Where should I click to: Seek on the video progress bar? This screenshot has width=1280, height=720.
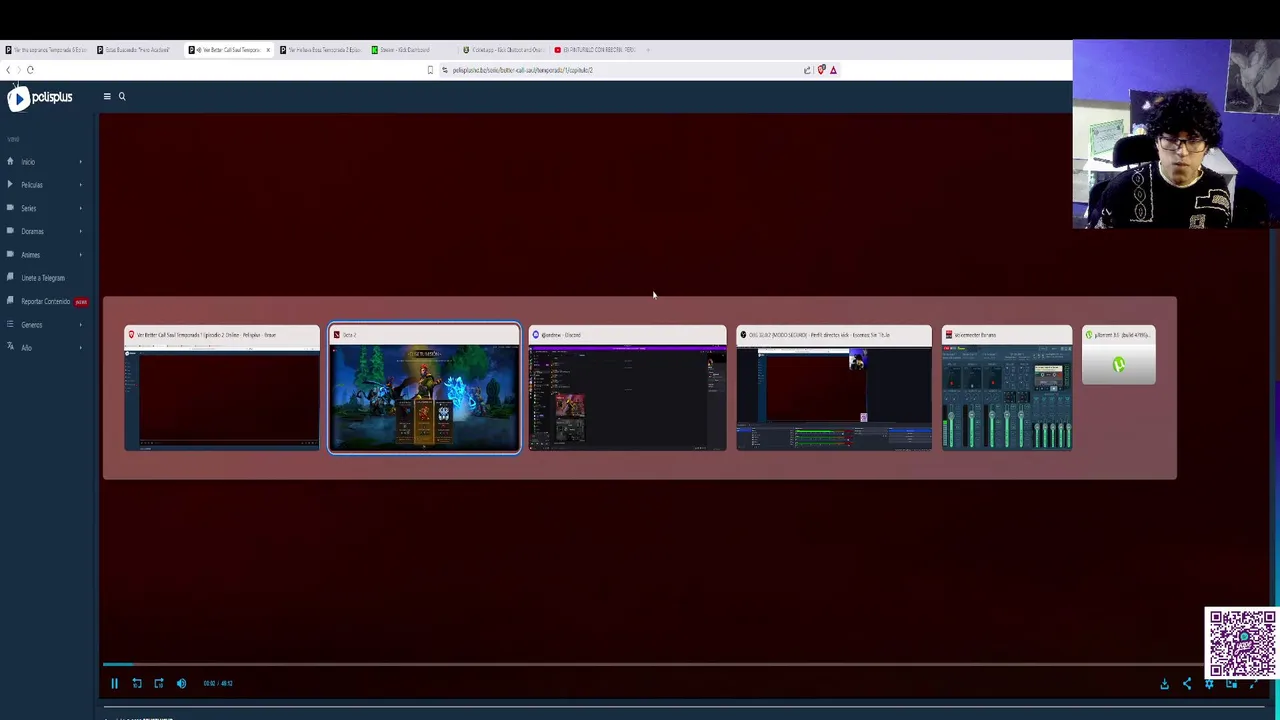click(x=654, y=664)
